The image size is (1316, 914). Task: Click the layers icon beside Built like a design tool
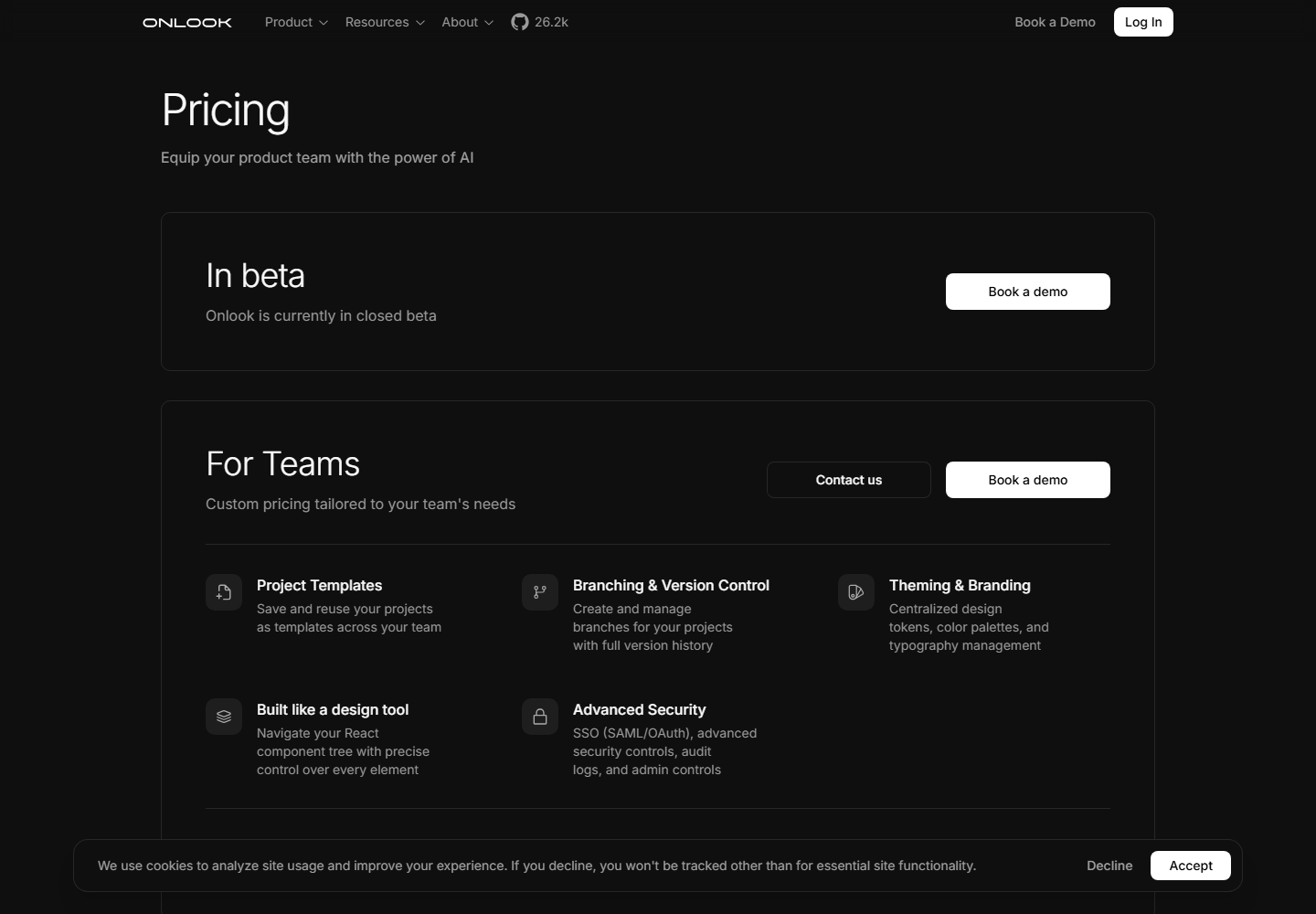pyautogui.click(x=224, y=717)
